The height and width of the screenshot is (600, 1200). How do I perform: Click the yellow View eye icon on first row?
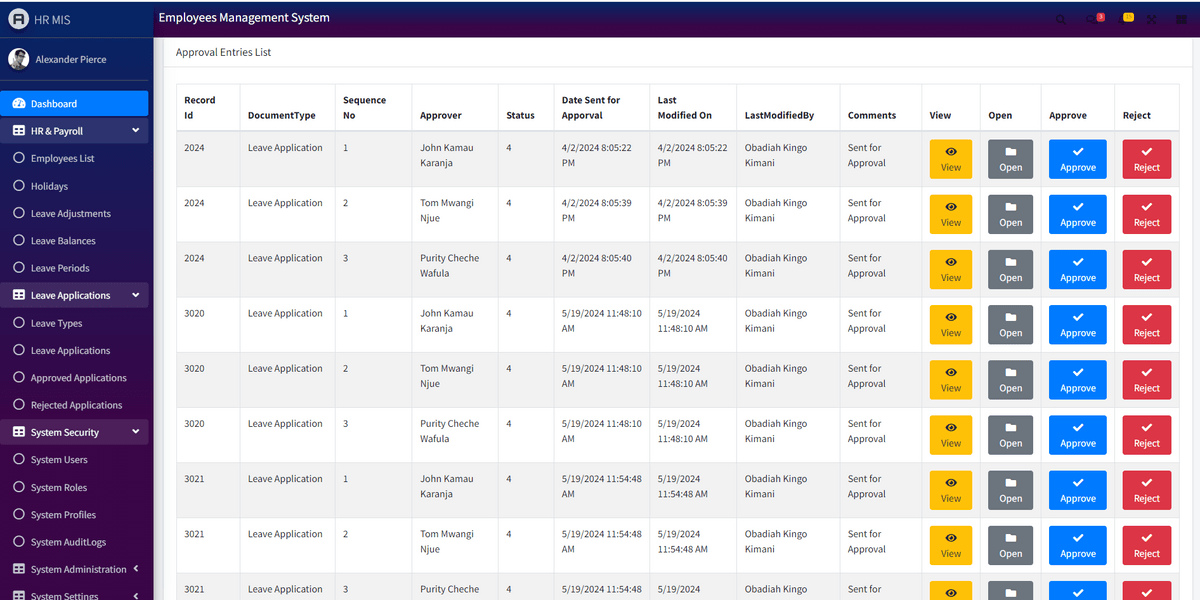950,159
